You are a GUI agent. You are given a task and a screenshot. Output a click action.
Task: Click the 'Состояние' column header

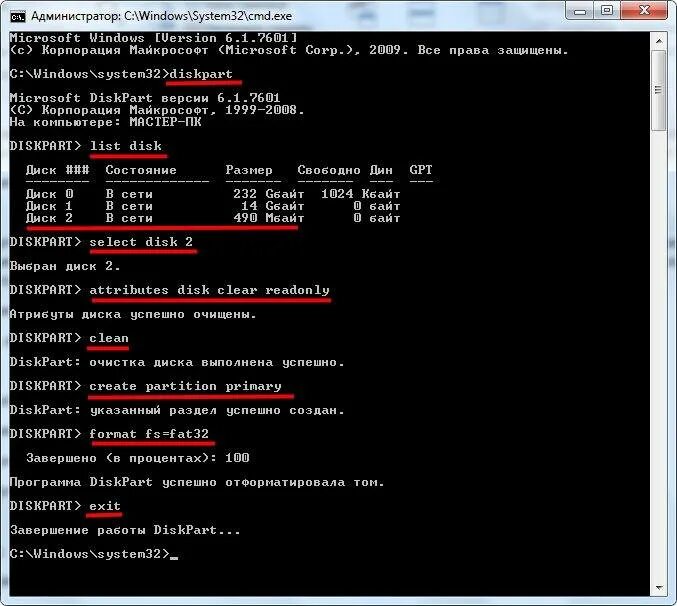tap(141, 170)
